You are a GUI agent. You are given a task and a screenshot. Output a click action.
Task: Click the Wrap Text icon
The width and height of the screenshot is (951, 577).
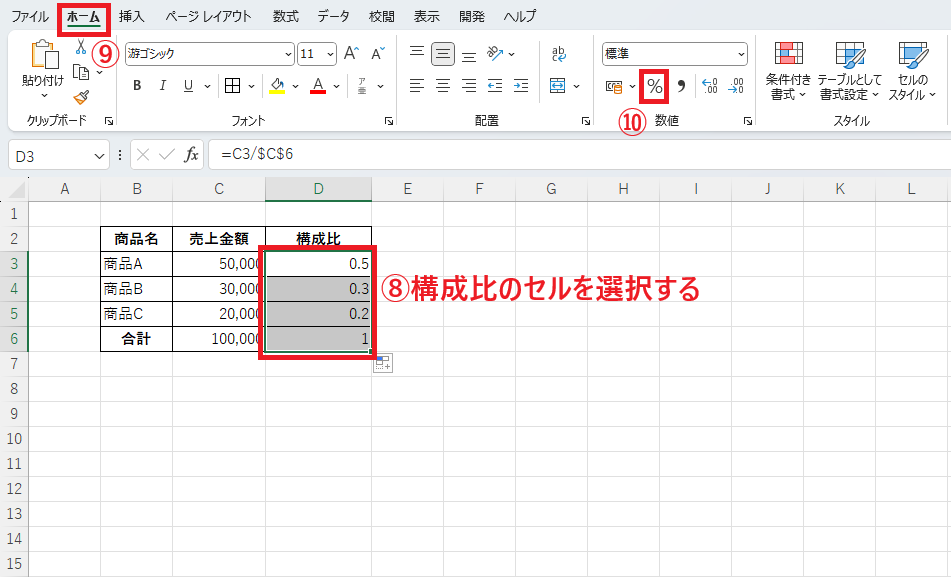559,54
